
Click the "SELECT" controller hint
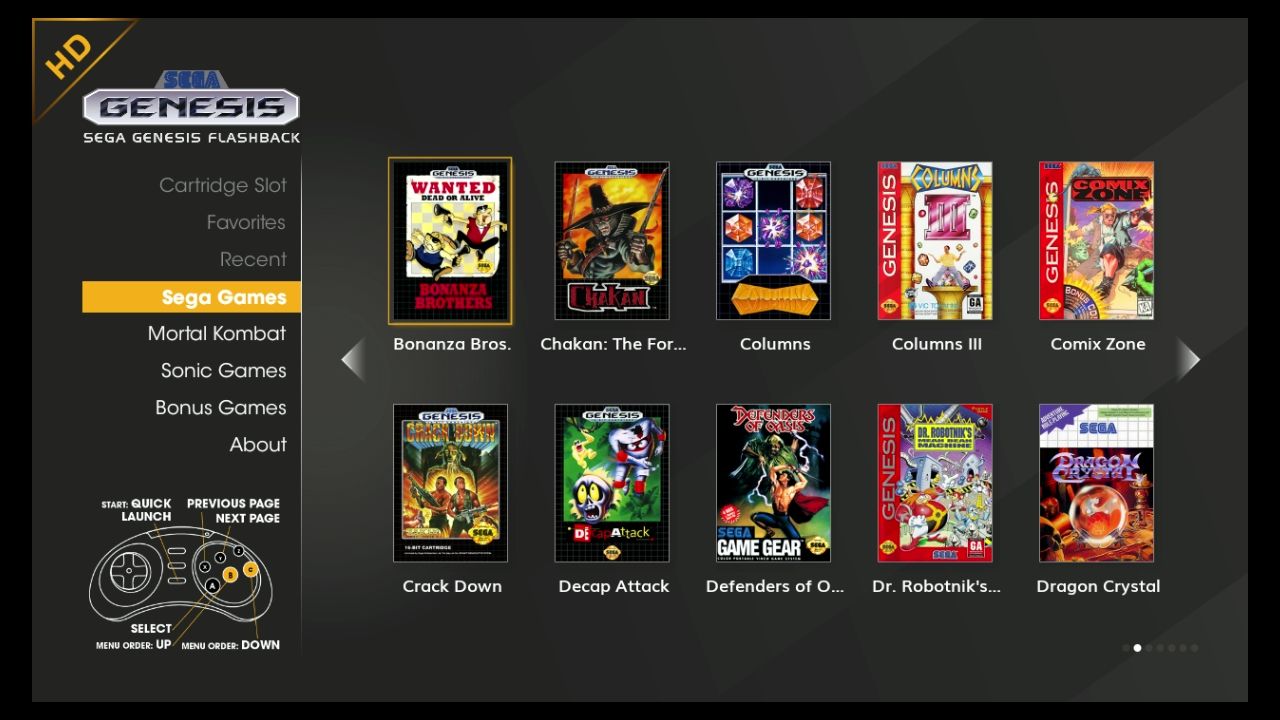pos(151,629)
